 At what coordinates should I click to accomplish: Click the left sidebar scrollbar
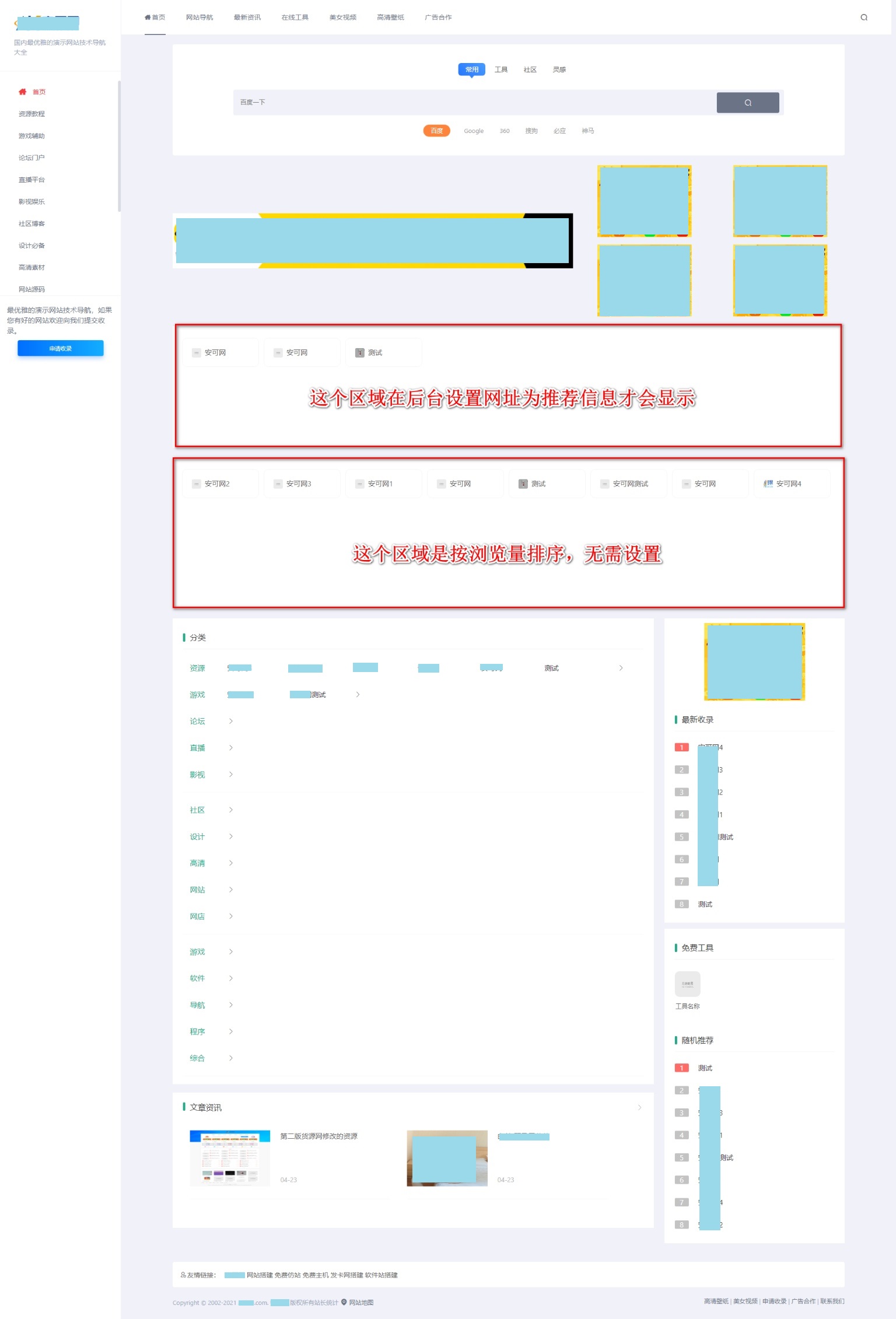119,146
